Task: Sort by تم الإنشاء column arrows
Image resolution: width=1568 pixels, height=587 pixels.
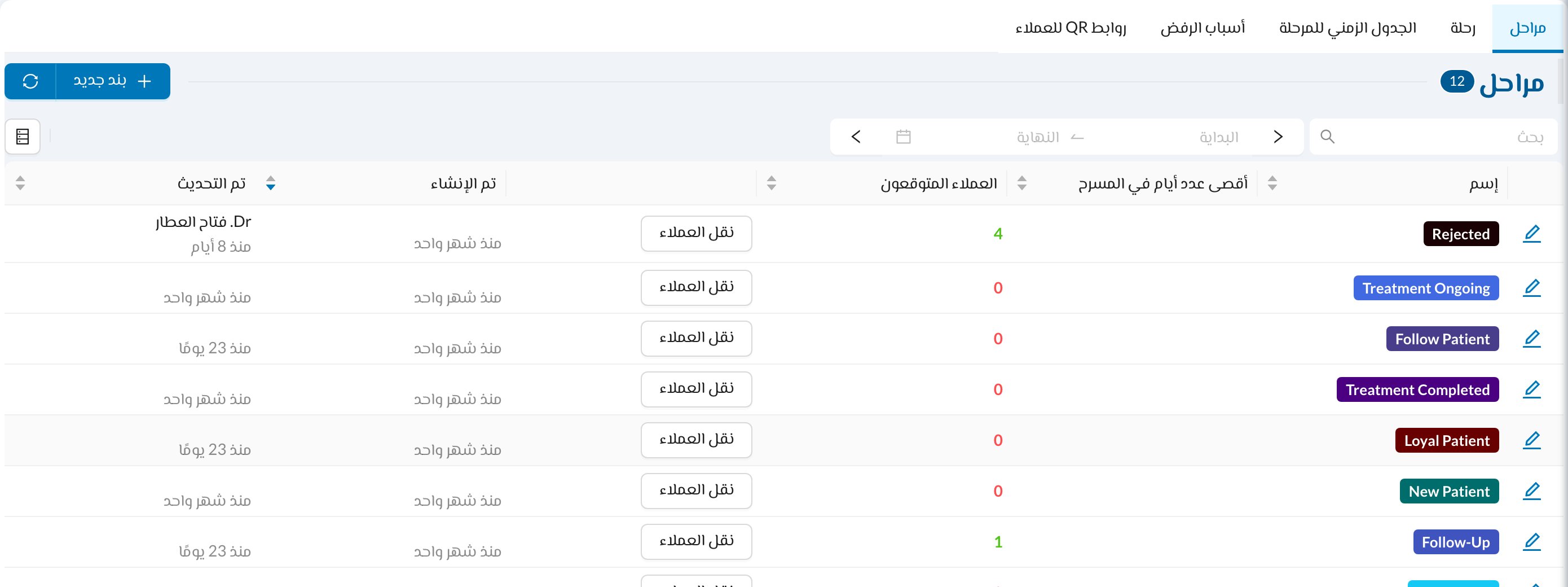Action: click(x=271, y=183)
